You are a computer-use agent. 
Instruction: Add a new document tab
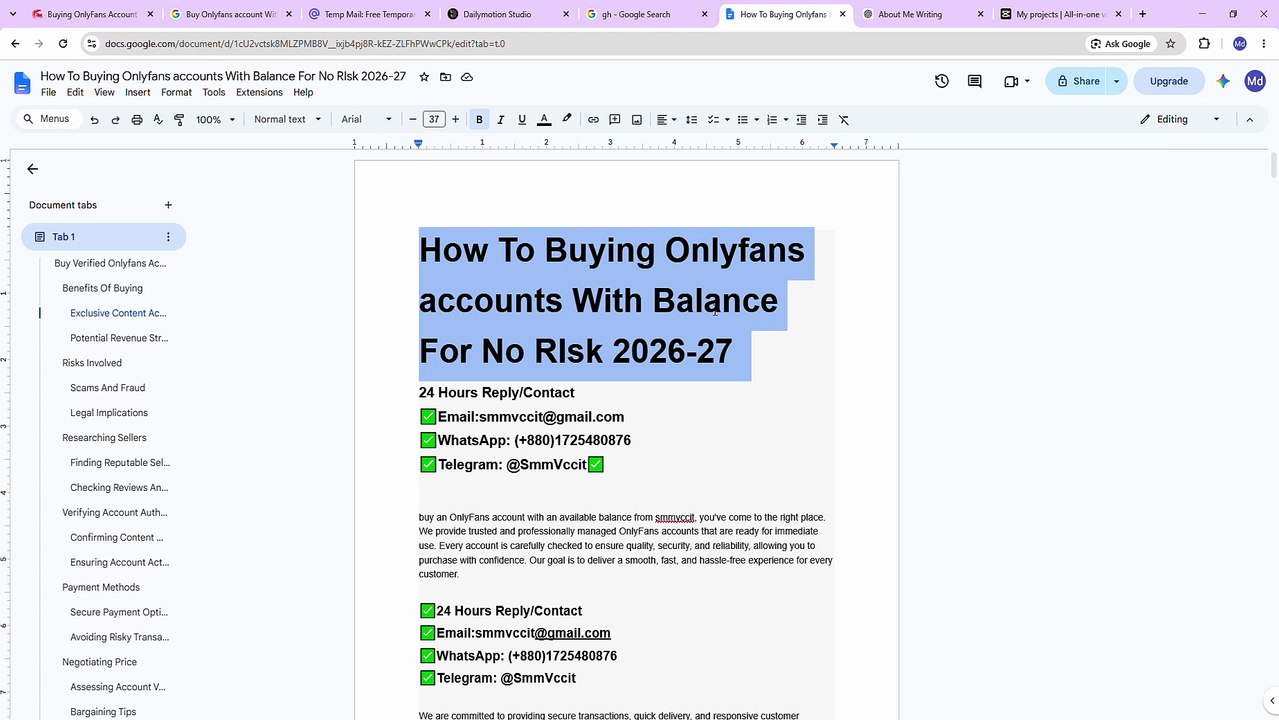coord(168,205)
